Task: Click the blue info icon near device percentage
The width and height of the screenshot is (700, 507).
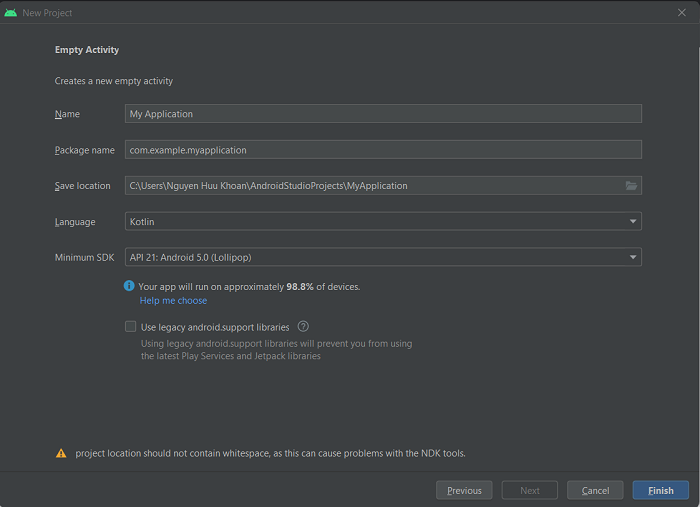Action: pos(129,286)
